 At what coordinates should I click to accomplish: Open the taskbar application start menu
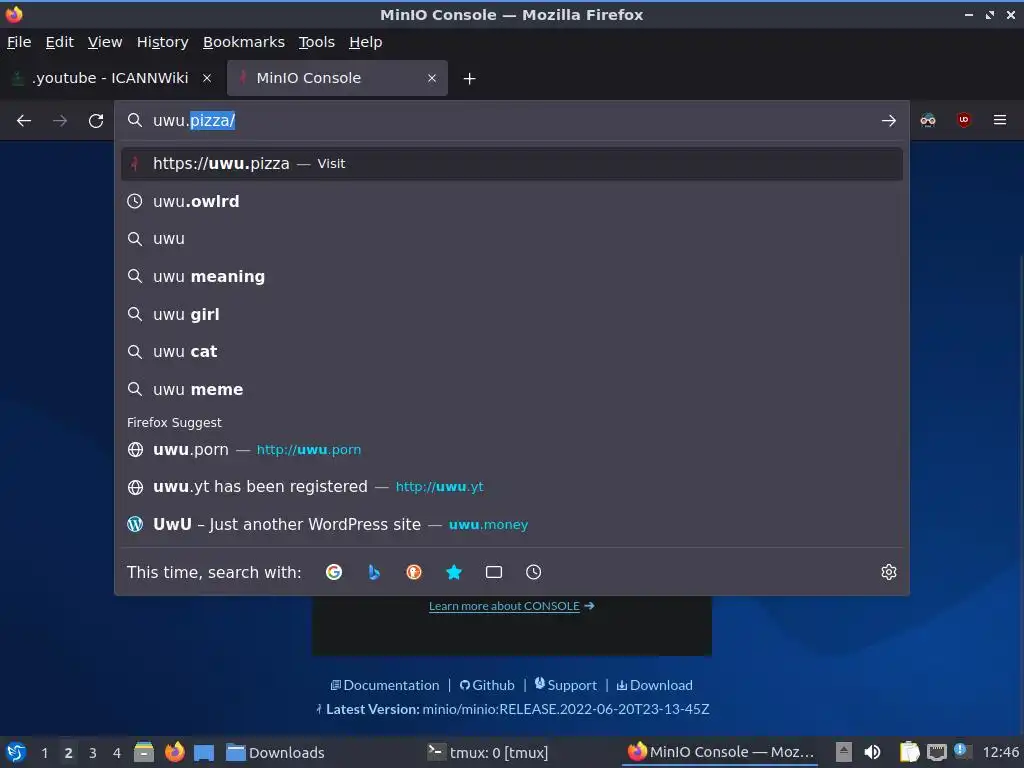click(16, 752)
